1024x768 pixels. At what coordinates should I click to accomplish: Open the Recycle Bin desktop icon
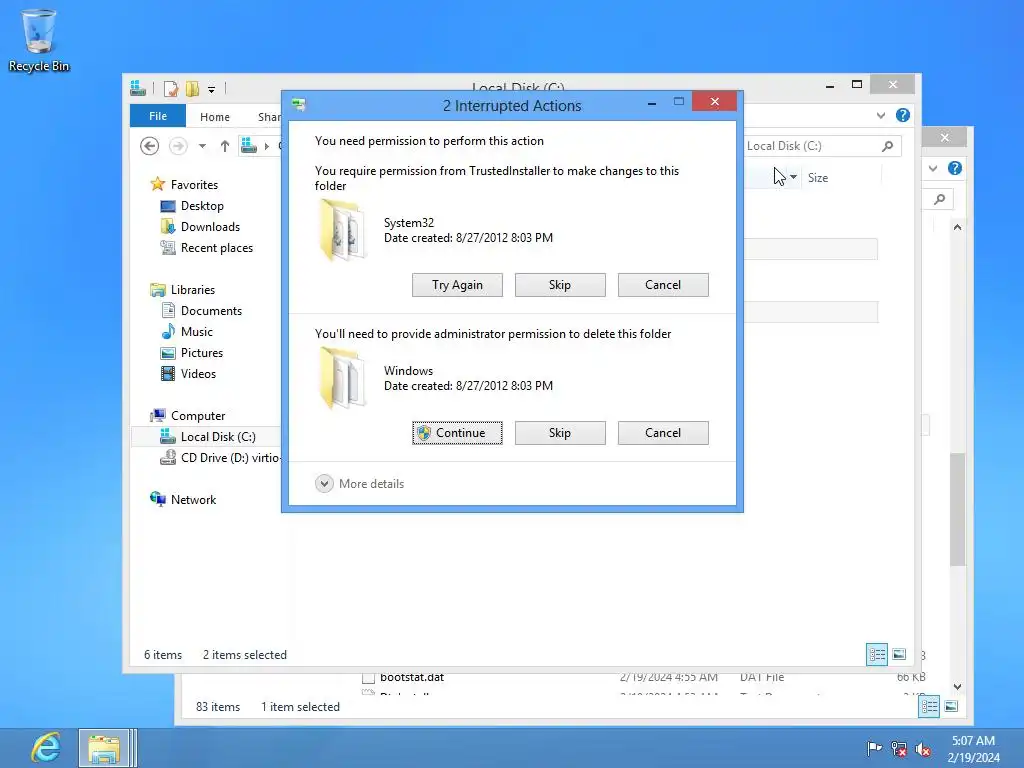[39, 39]
